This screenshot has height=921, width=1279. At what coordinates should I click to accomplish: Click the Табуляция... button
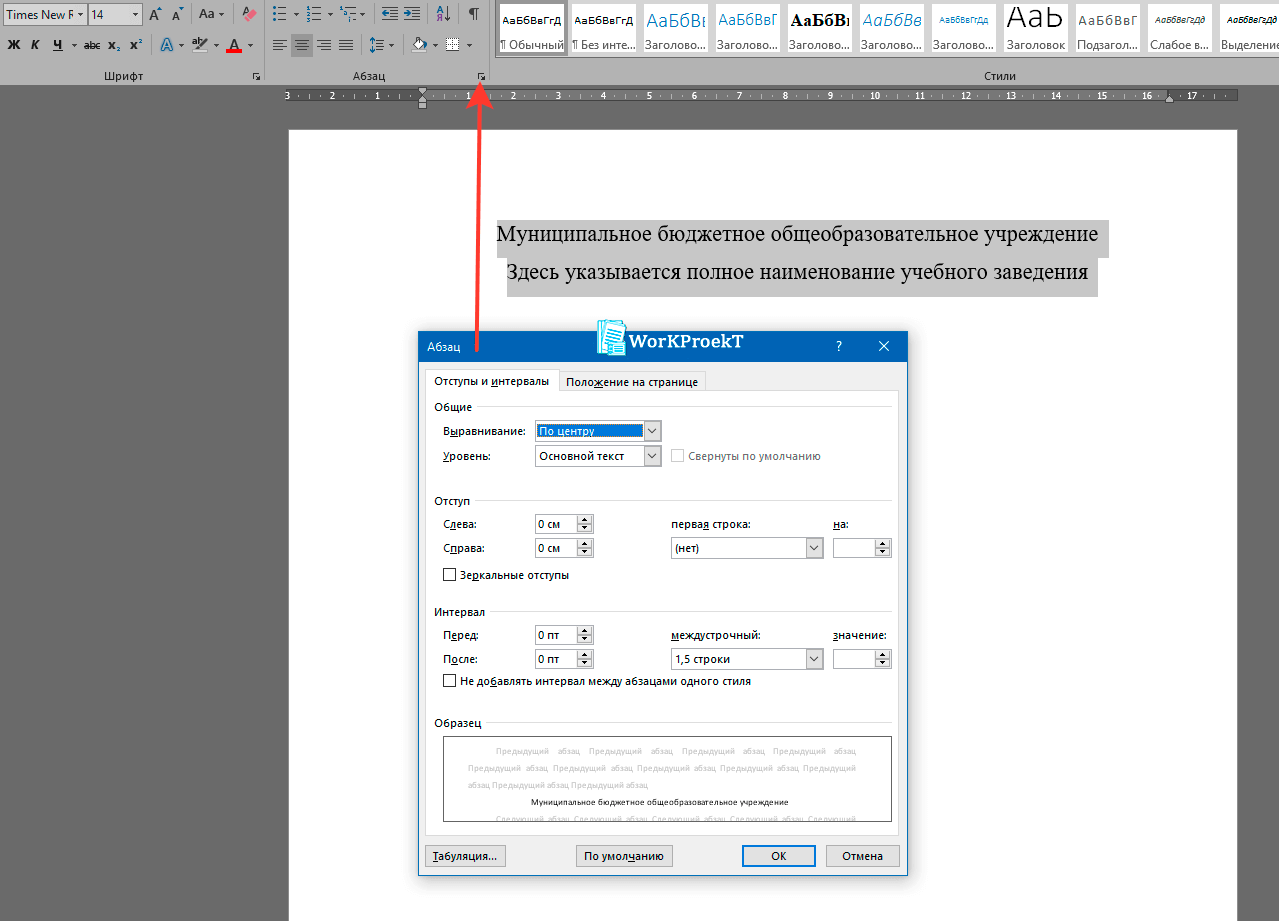click(x=465, y=856)
